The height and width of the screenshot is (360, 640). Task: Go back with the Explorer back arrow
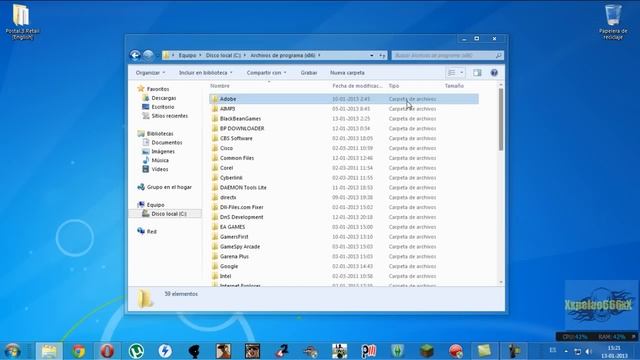pyautogui.click(x=135, y=55)
